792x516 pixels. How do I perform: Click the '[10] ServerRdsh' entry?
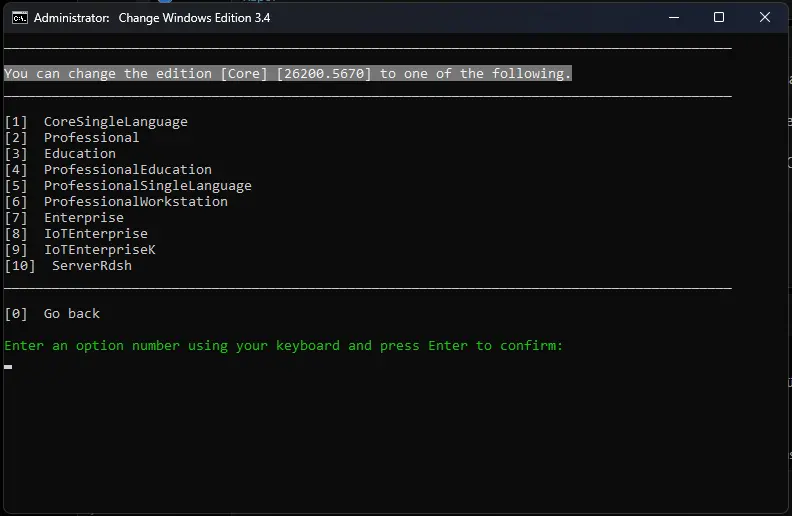click(68, 266)
